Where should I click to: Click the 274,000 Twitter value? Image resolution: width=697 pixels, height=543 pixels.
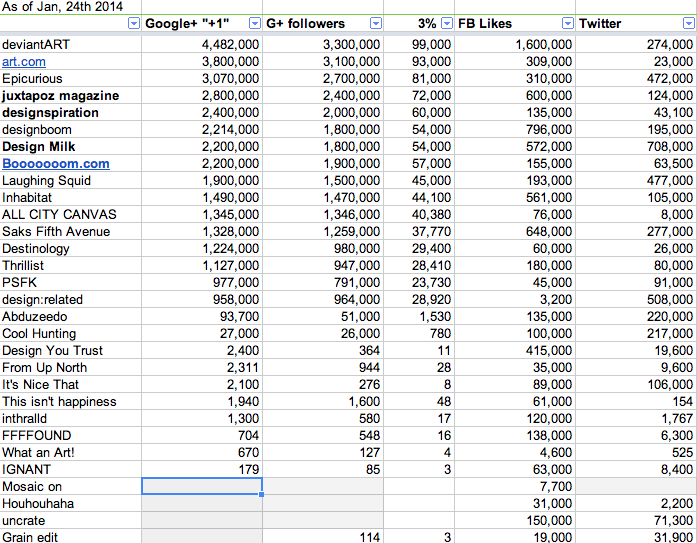click(x=670, y=44)
